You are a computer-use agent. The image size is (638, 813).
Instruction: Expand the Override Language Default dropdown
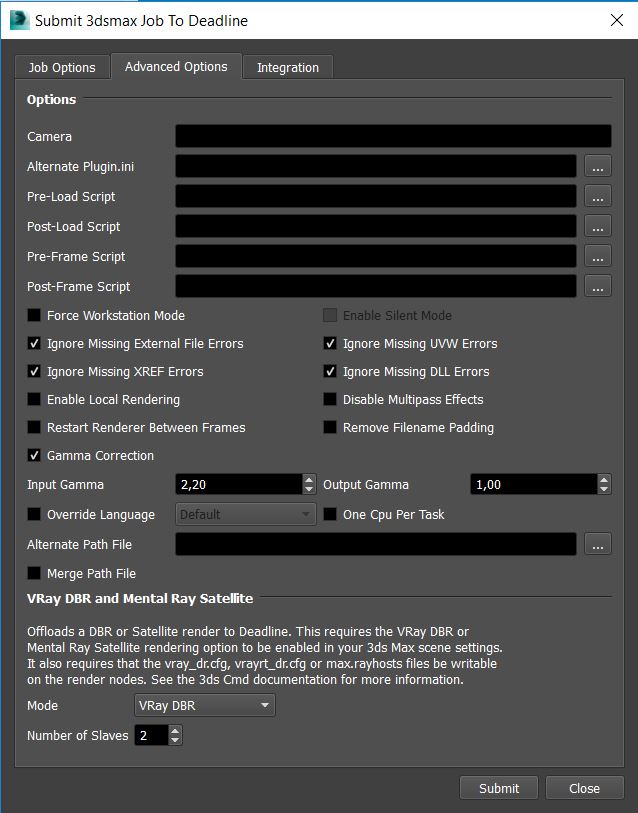click(246, 515)
